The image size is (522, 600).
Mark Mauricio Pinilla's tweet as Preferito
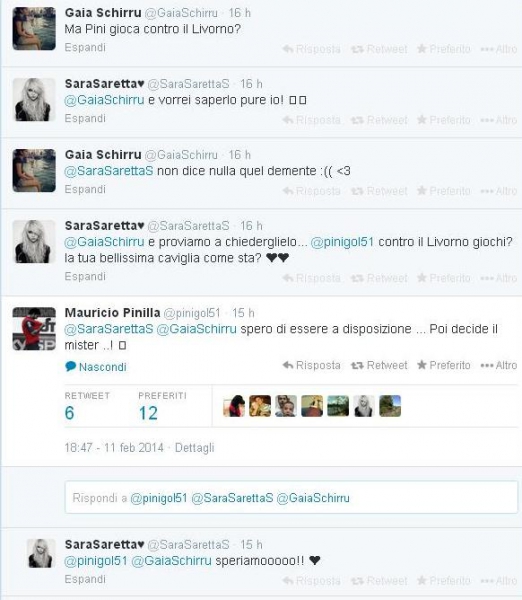tap(444, 365)
